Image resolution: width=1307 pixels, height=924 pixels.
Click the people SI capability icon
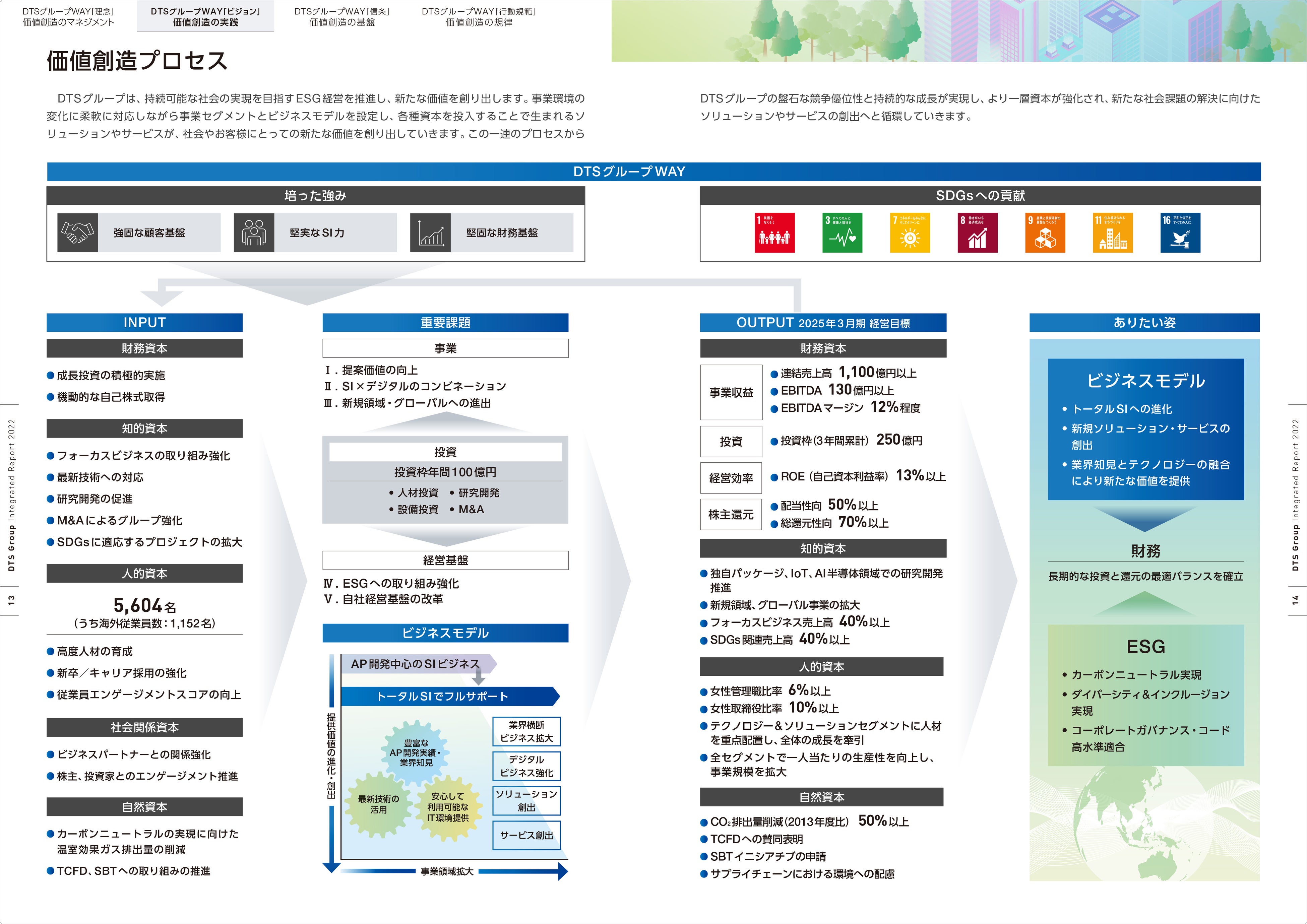(x=254, y=232)
